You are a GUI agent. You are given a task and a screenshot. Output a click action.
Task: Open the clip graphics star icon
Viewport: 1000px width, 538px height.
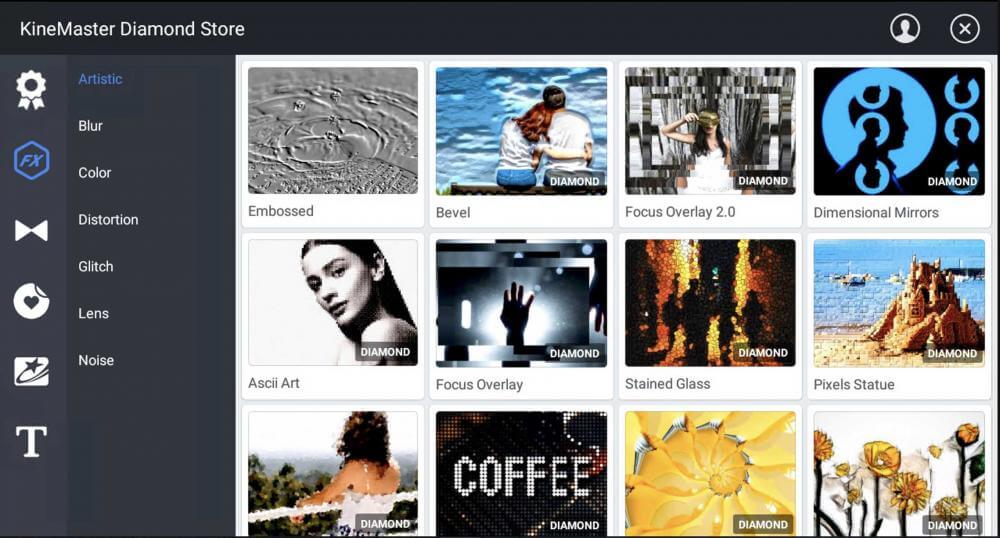coord(31,371)
